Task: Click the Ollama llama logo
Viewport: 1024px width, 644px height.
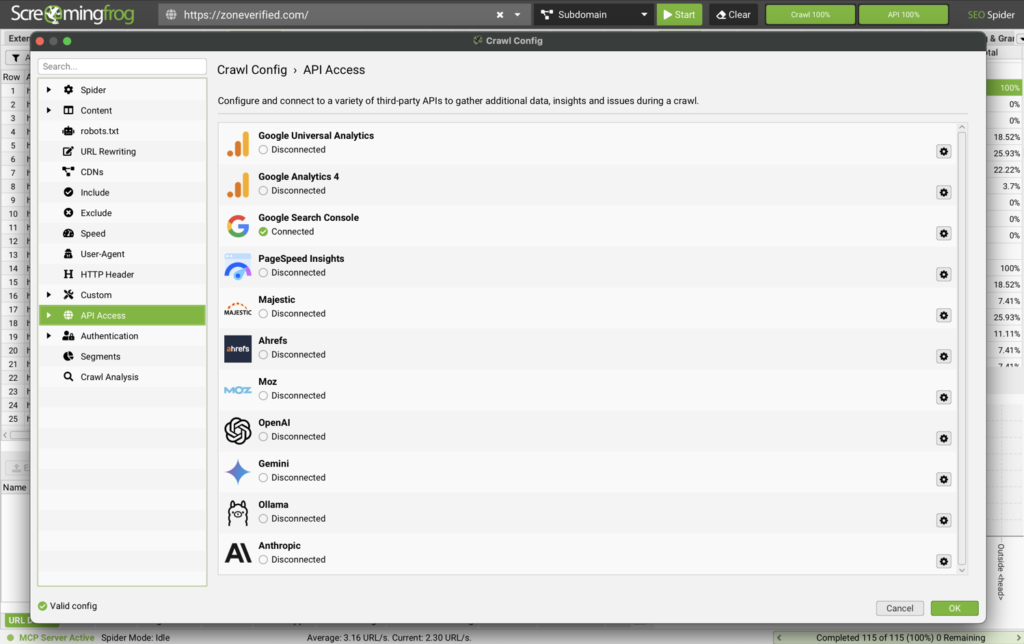Action: coord(238,513)
